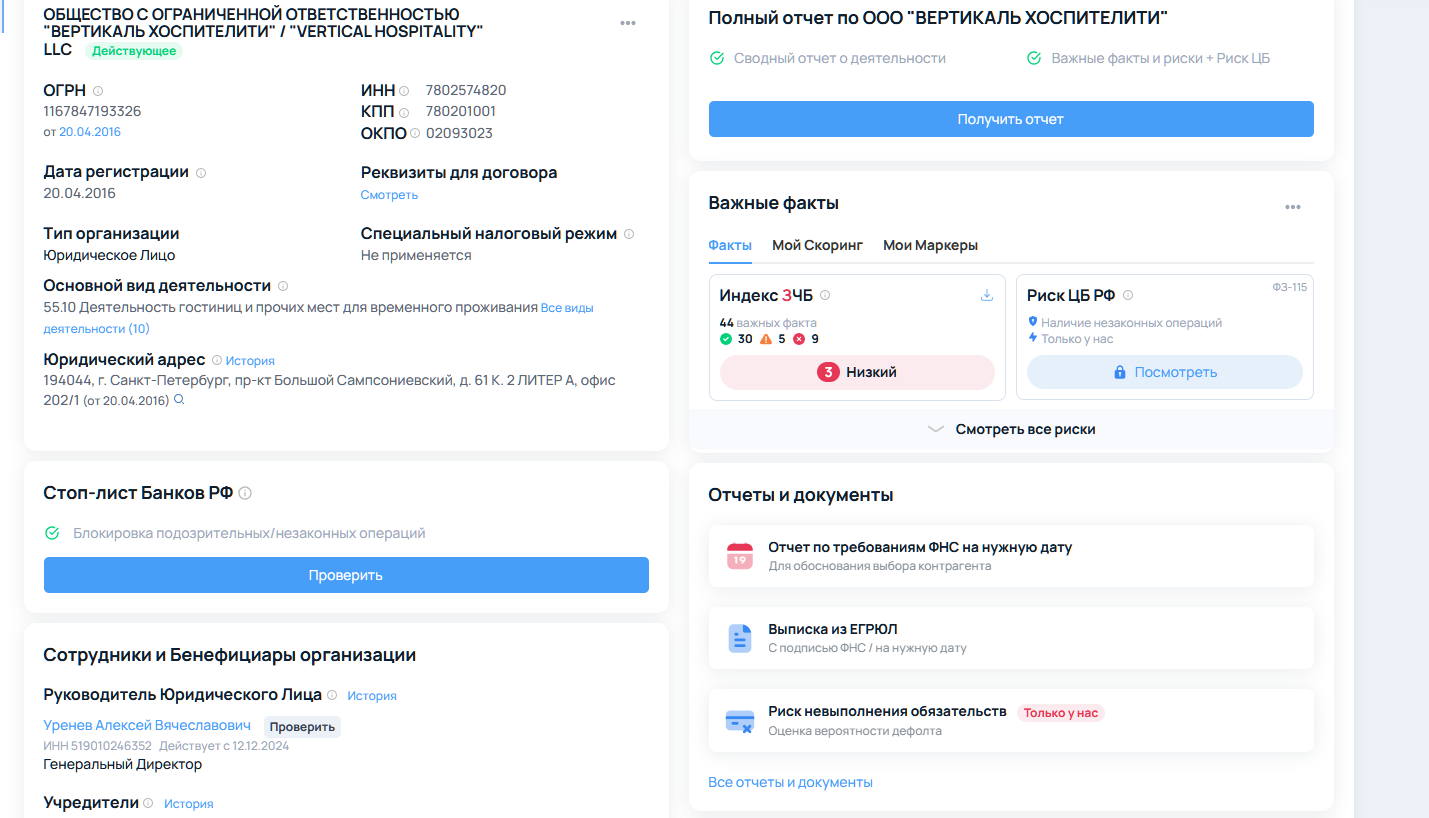Expand Смотреть все риски section

pyautogui.click(x=1011, y=429)
